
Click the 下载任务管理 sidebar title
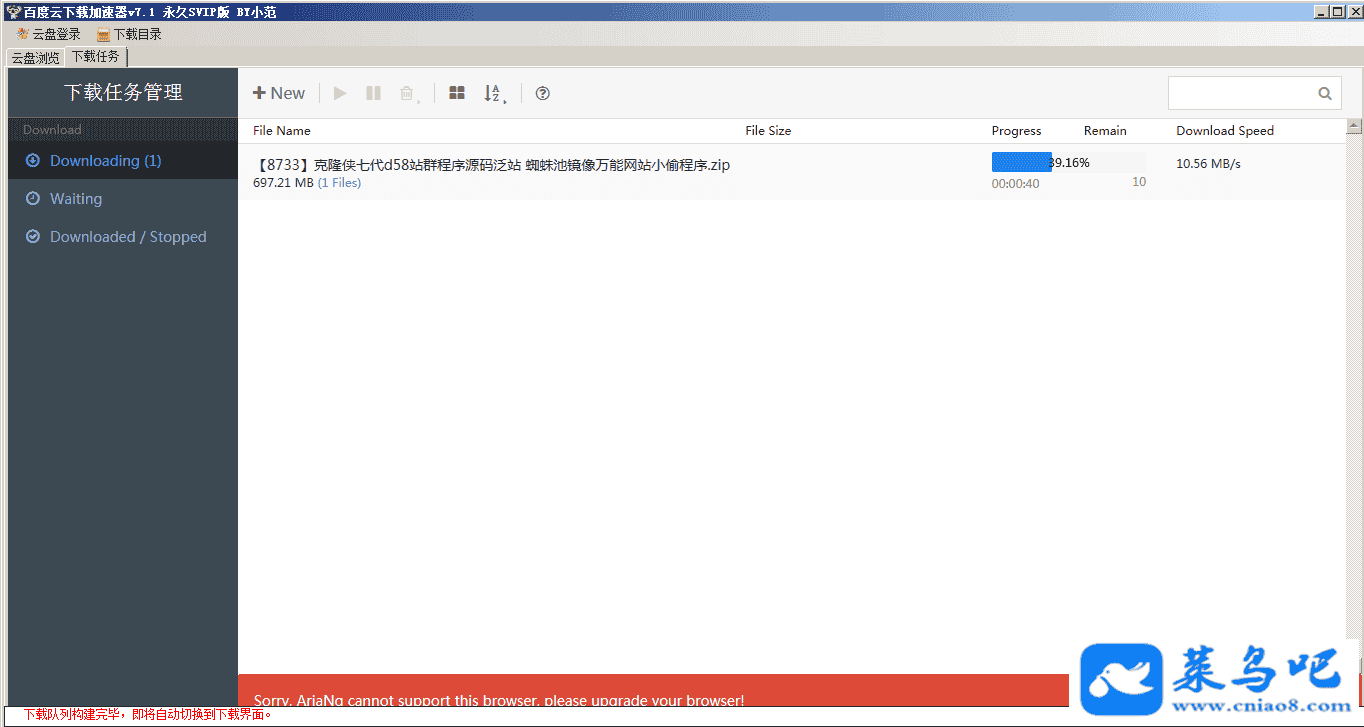click(x=123, y=93)
